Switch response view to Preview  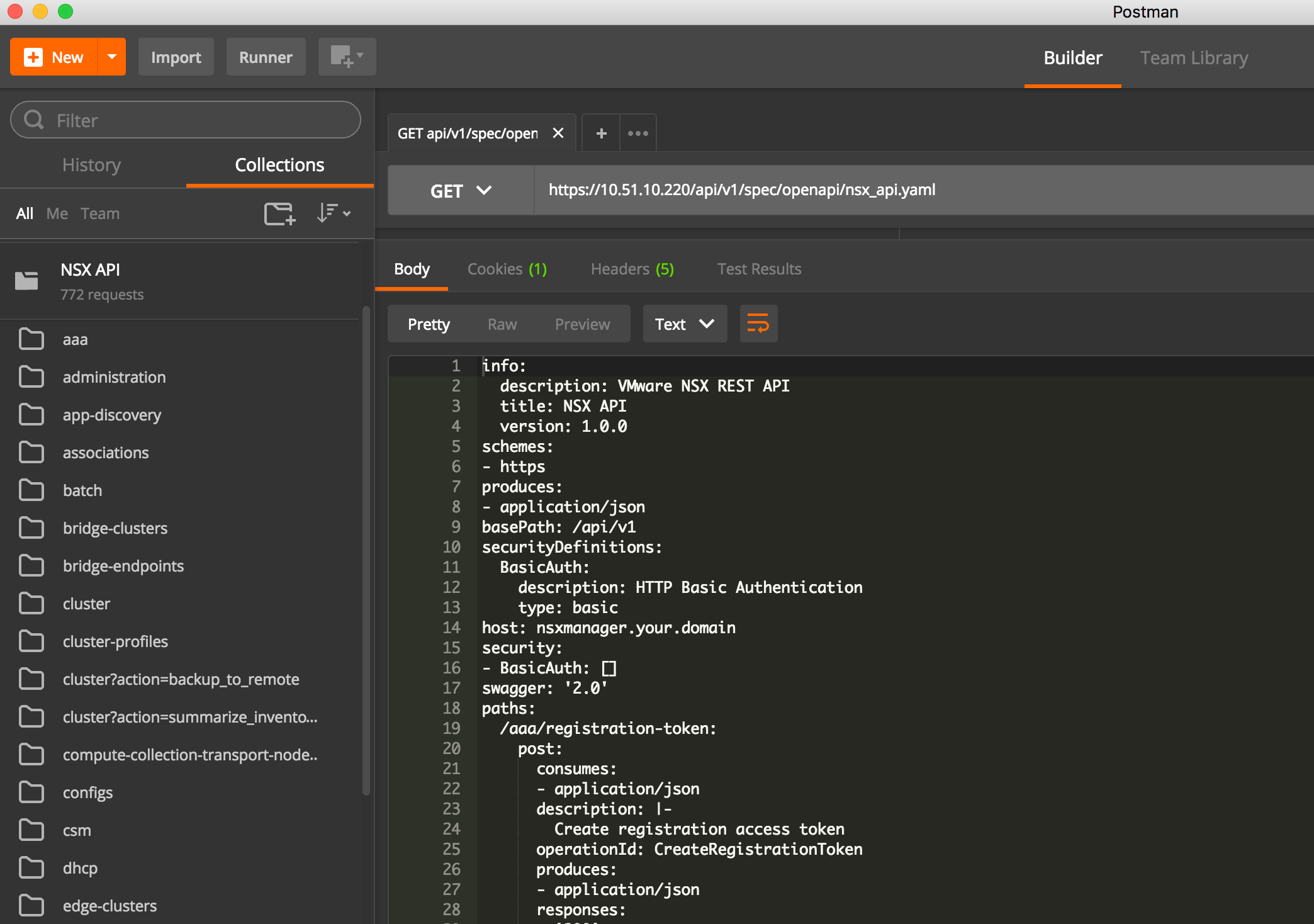[x=582, y=324]
